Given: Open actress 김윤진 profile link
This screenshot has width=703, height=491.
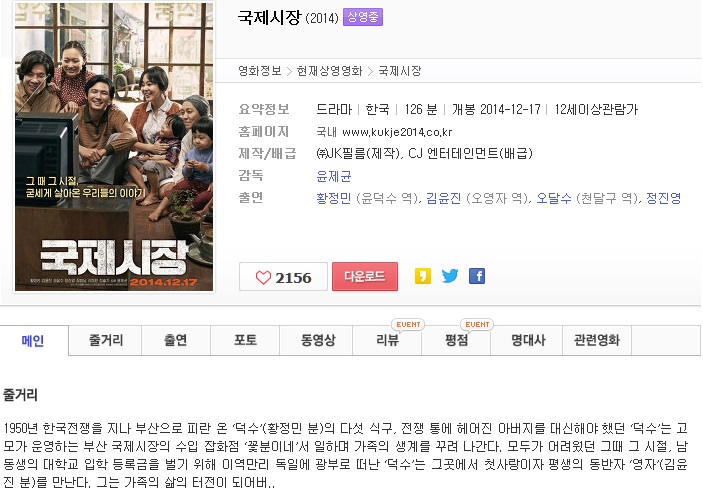Looking at the screenshot, I should pos(443,198).
